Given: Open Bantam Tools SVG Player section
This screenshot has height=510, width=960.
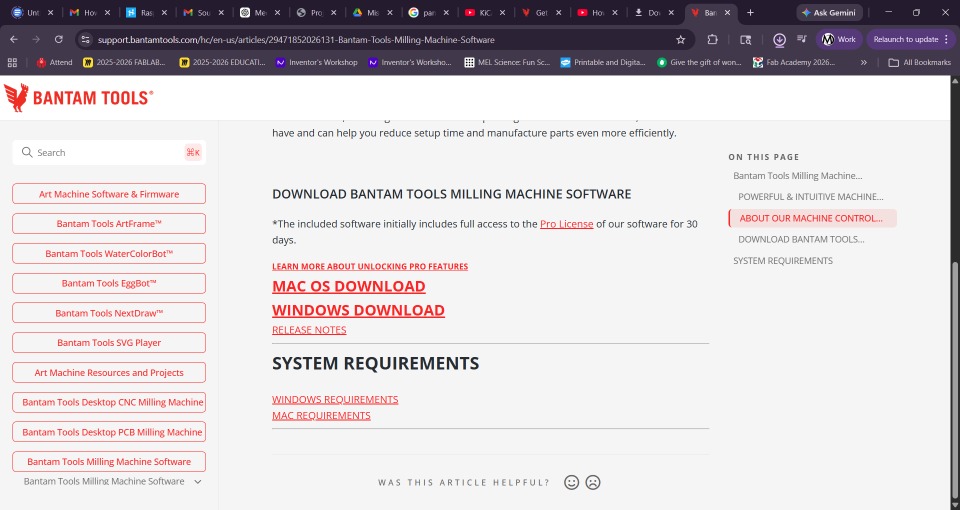Looking at the screenshot, I should click(x=109, y=343).
